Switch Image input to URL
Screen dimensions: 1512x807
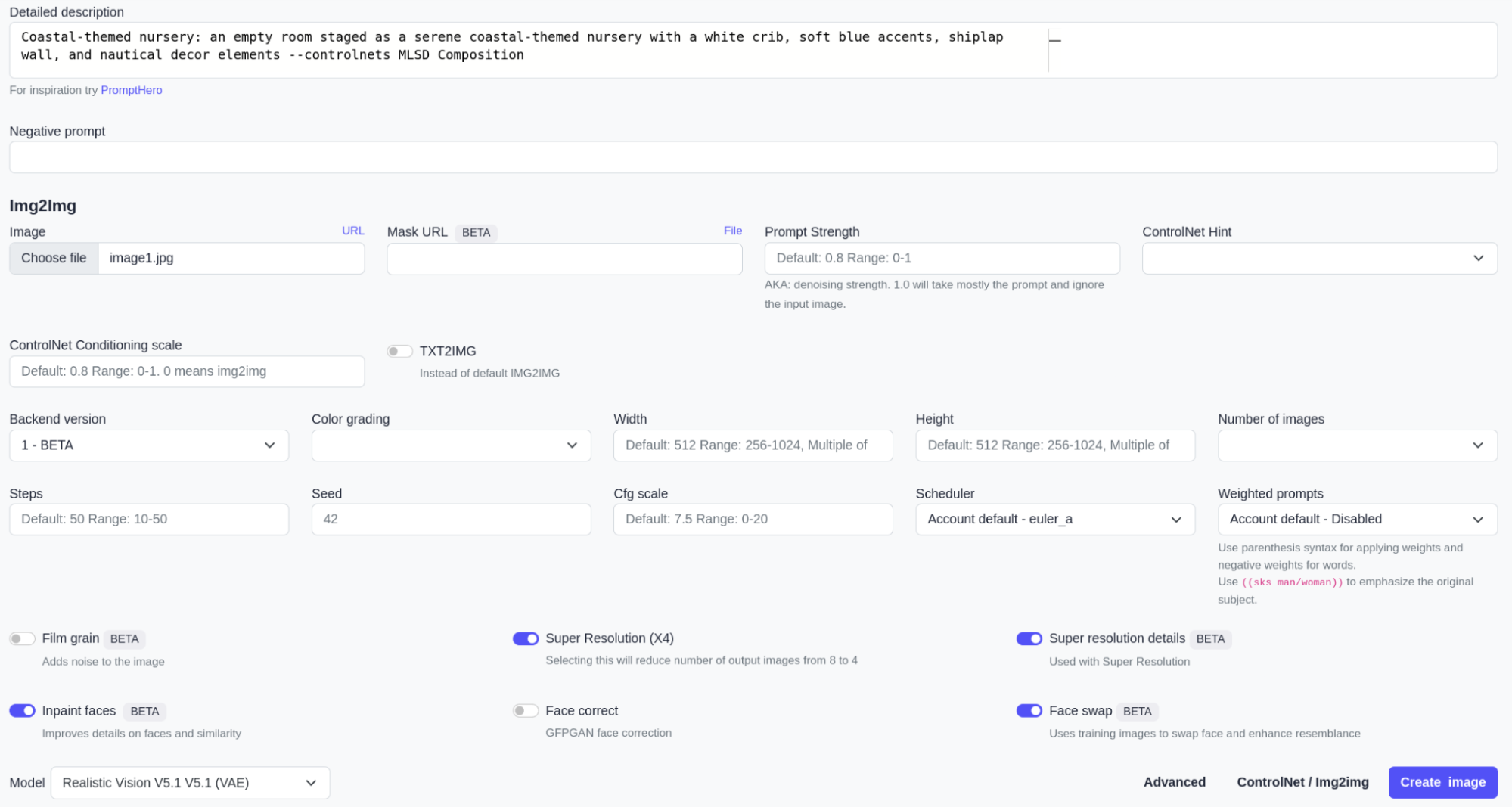[x=352, y=231]
